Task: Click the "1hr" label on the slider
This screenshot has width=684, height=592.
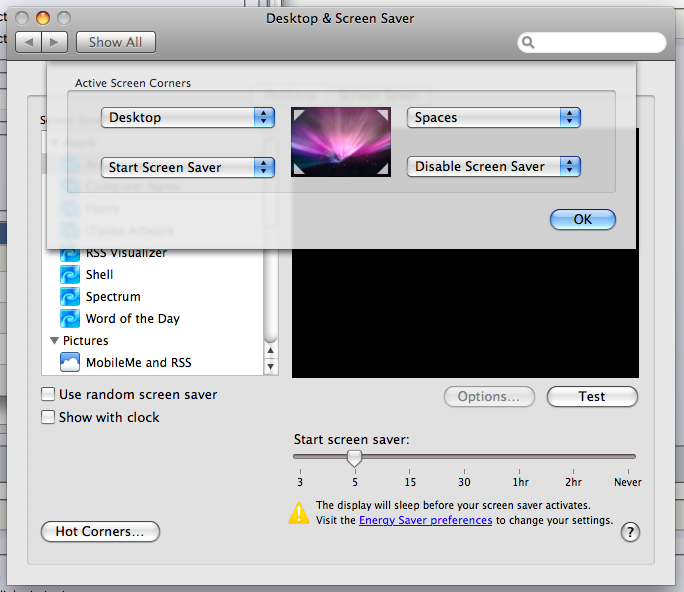Action: [x=520, y=482]
